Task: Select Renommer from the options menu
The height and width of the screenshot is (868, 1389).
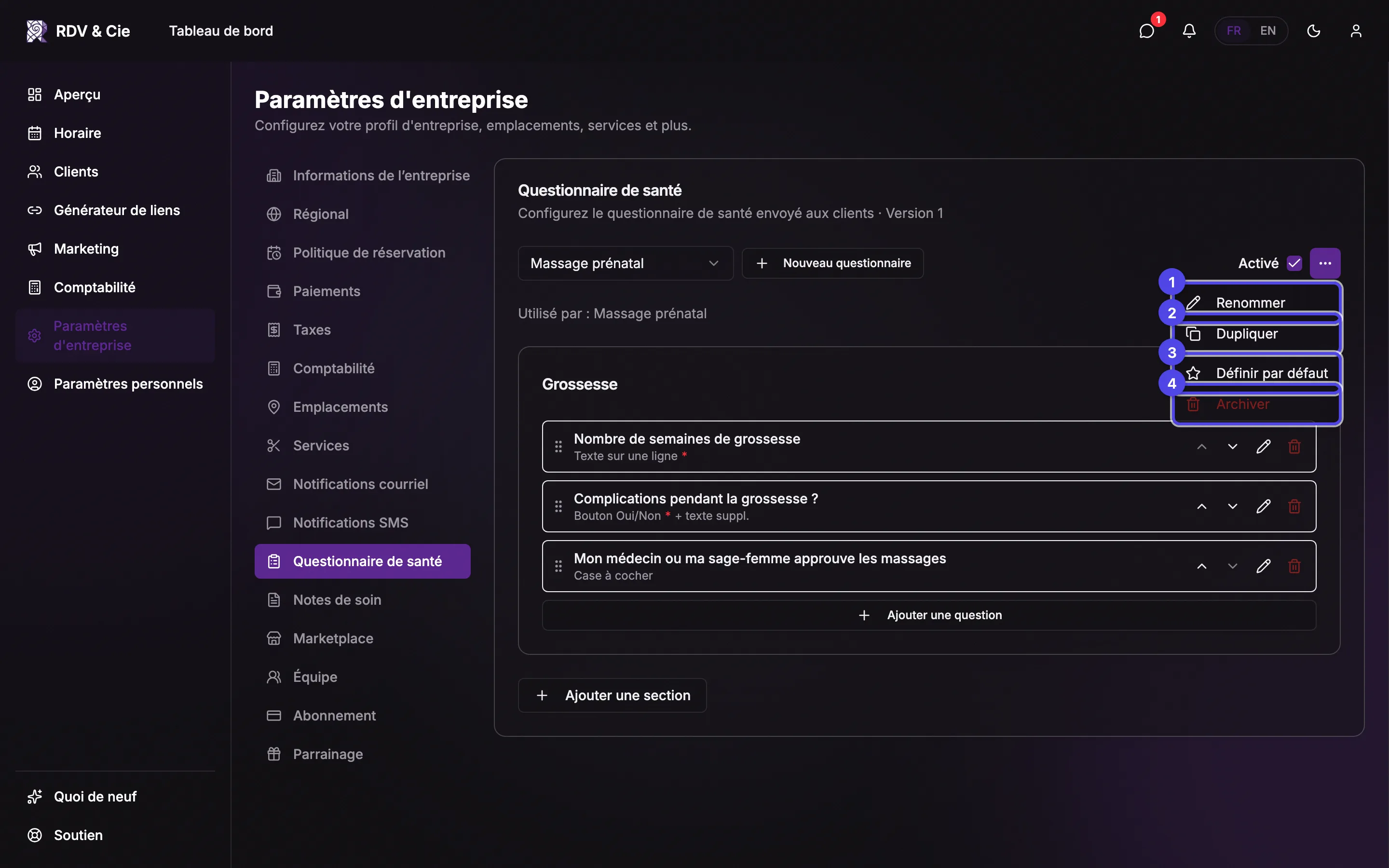Action: (x=1256, y=302)
